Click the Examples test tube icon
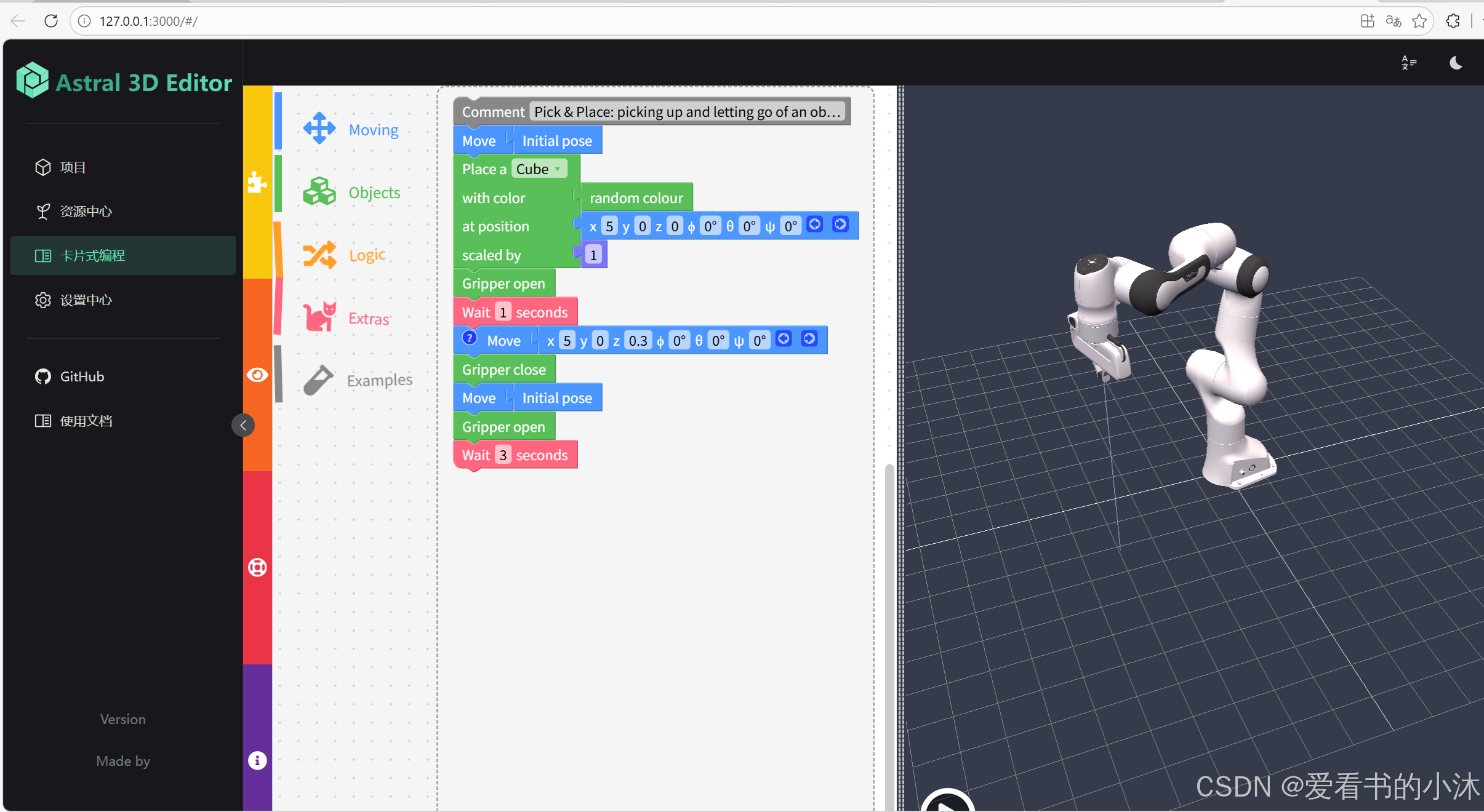 pos(319,380)
